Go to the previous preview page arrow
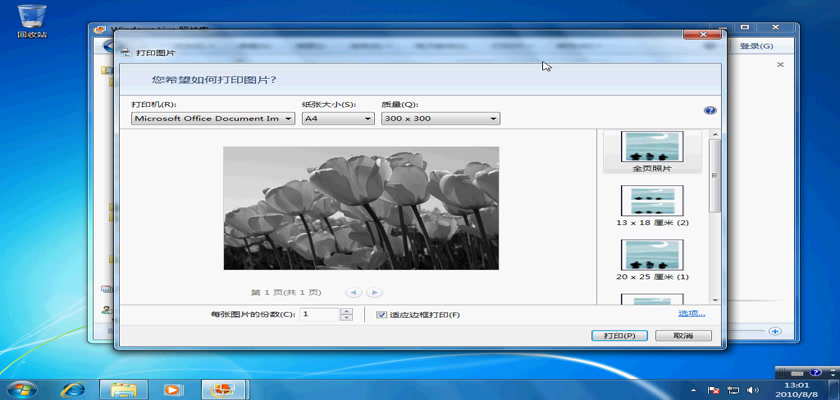 pos(353,292)
